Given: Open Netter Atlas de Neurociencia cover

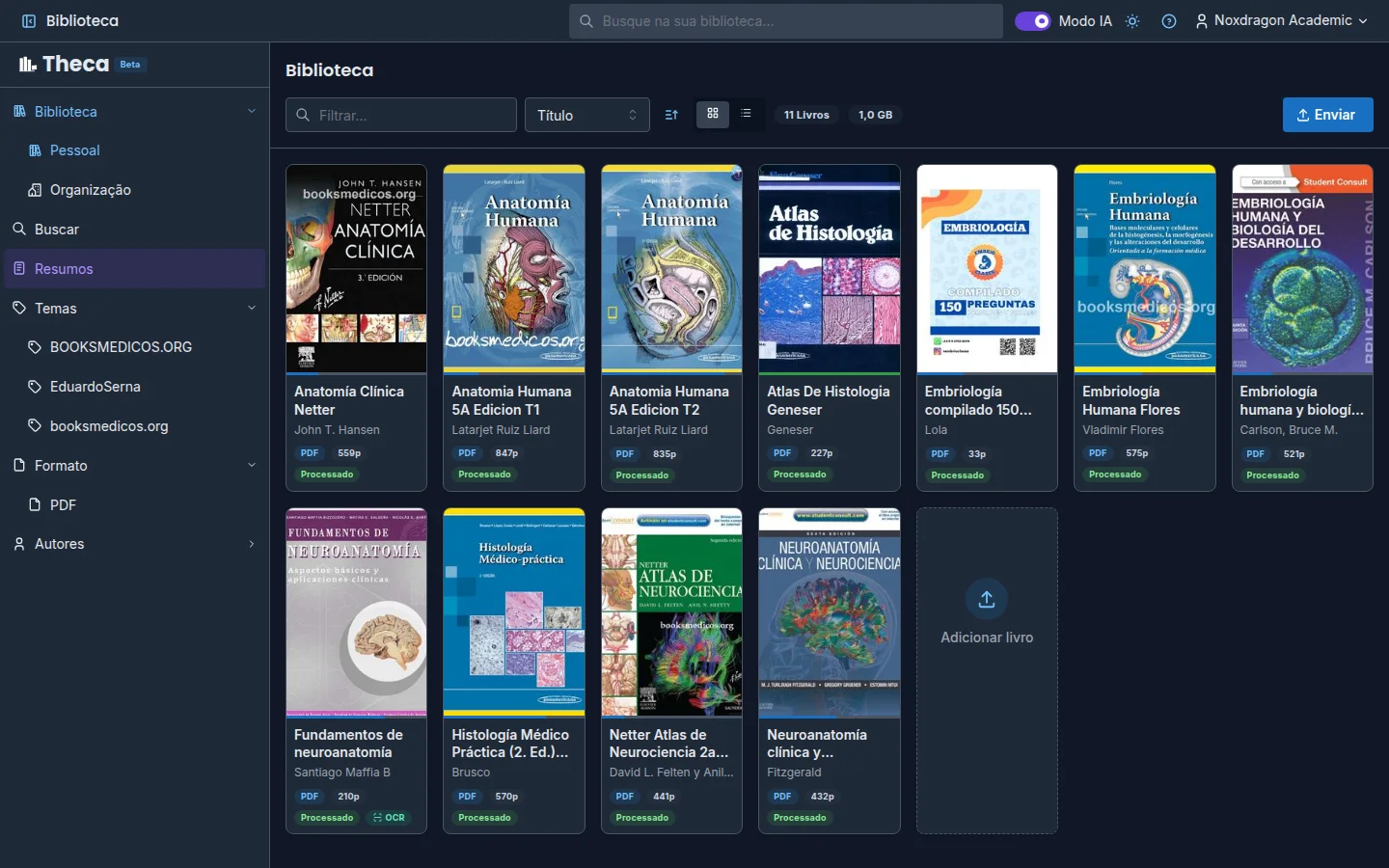Looking at the screenshot, I should (671, 612).
